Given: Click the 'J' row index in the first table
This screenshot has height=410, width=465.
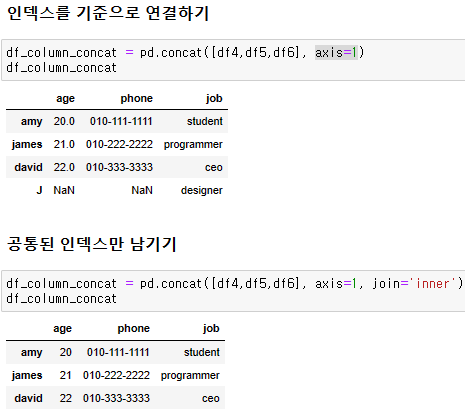Looking at the screenshot, I should tap(39, 190).
